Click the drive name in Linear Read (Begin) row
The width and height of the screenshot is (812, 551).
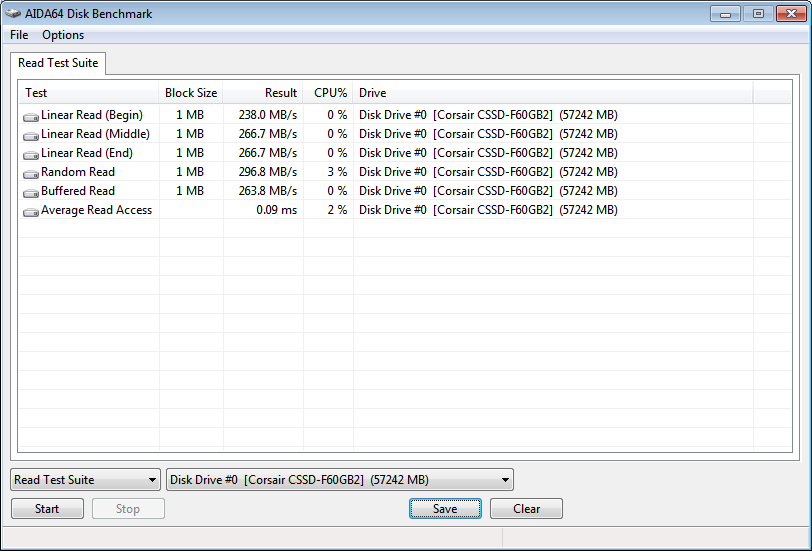coord(488,115)
